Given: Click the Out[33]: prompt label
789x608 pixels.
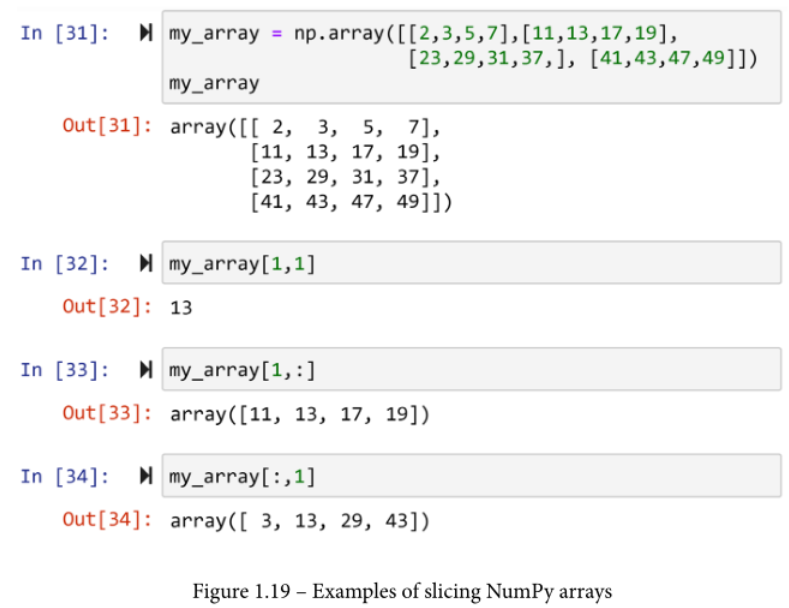Looking at the screenshot, I should (107, 413).
